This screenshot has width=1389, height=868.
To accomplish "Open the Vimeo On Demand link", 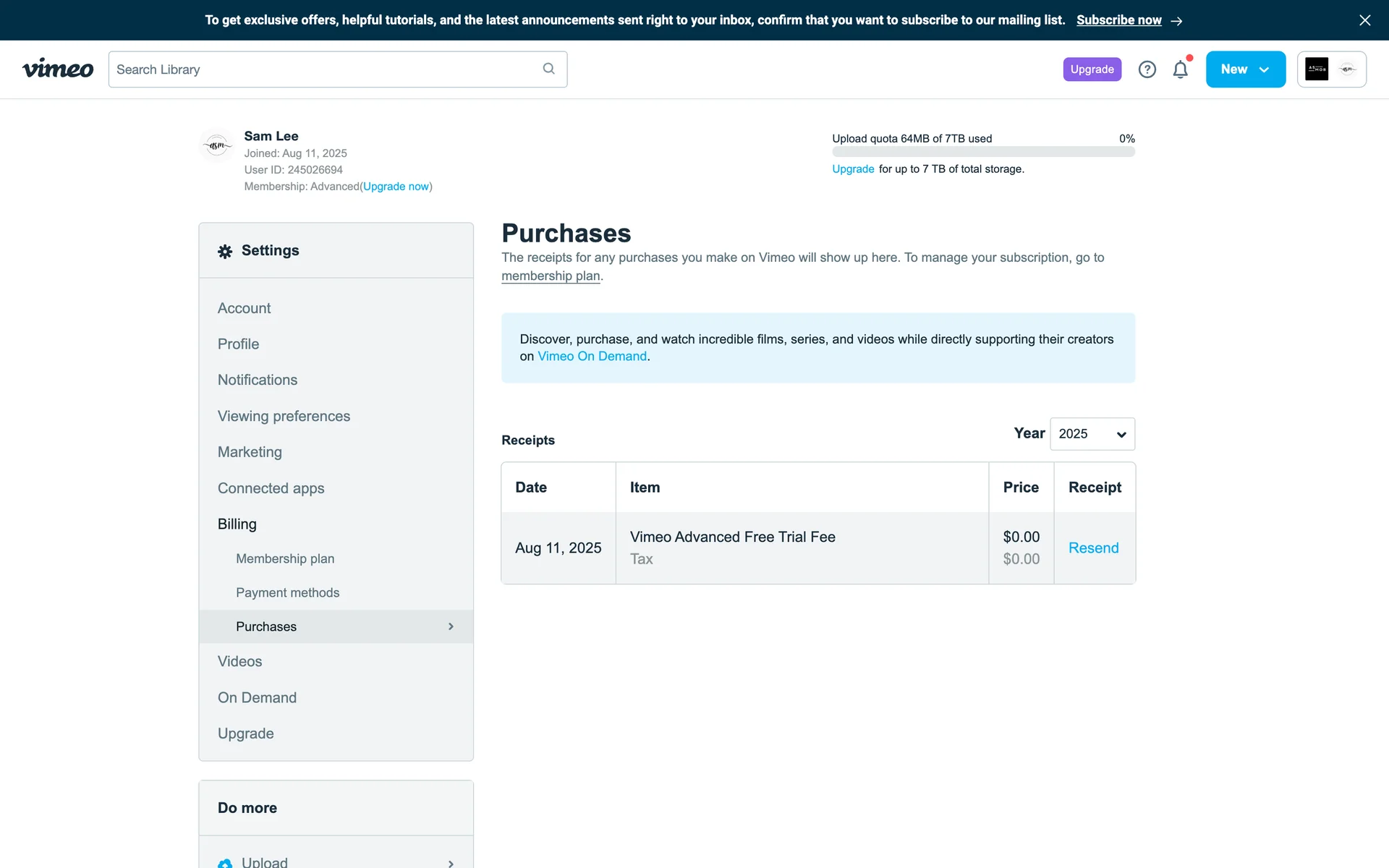I will tap(592, 356).
